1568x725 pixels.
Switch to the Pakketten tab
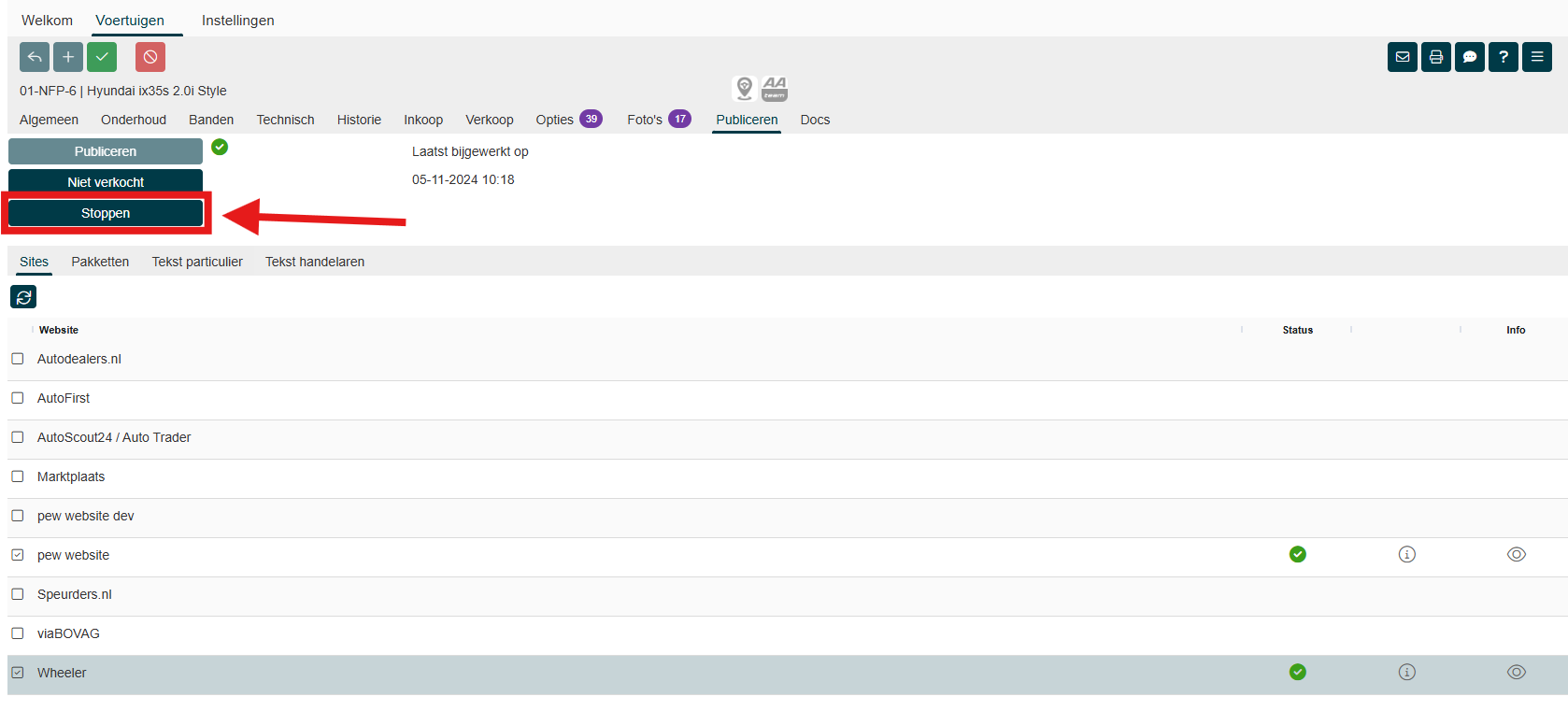pyautogui.click(x=100, y=262)
